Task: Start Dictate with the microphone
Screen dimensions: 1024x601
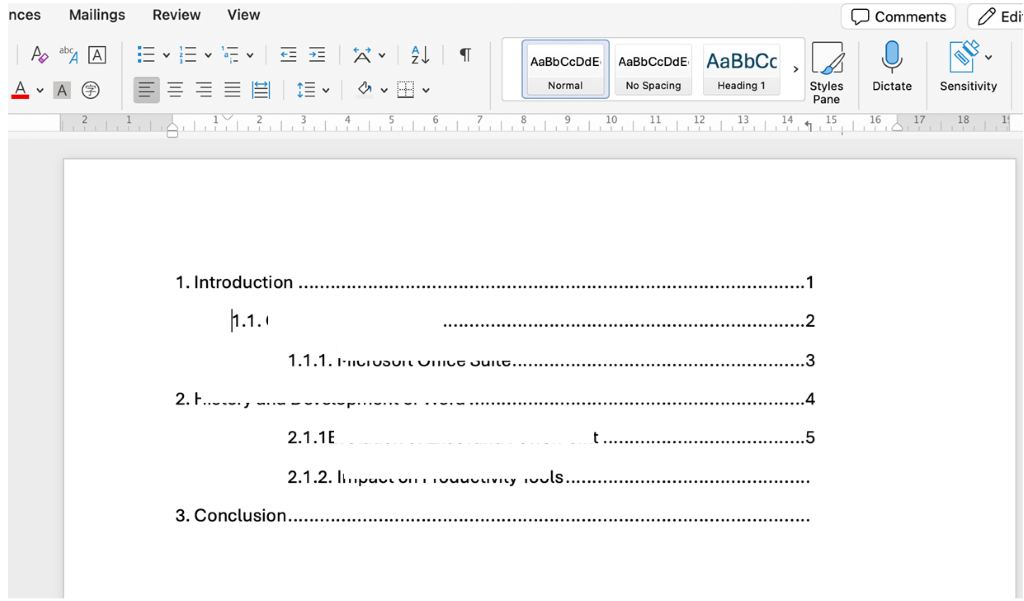Action: pyautogui.click(x=892, y=67)
